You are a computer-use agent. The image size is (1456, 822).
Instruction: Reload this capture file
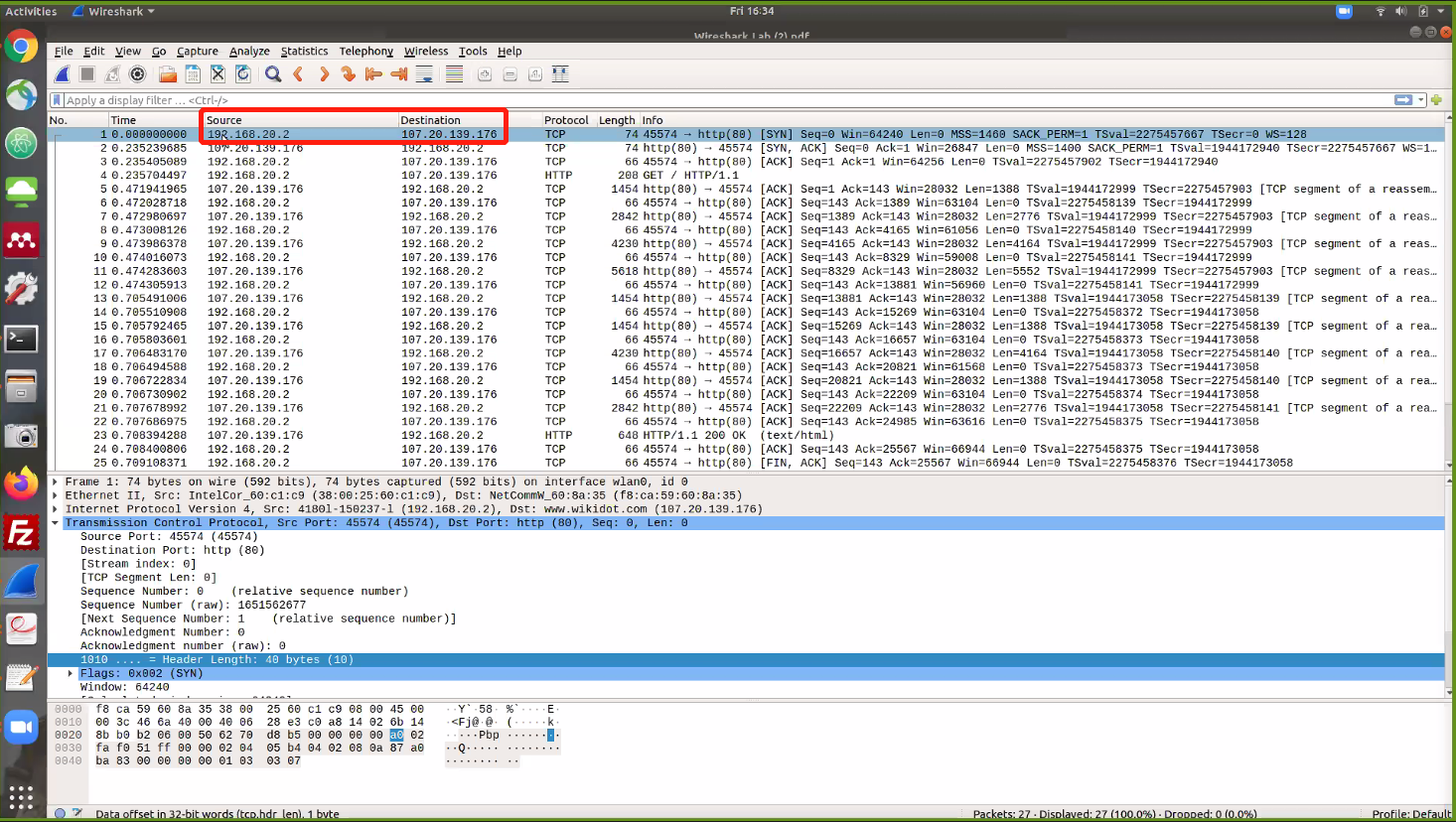tap(243, 74)
